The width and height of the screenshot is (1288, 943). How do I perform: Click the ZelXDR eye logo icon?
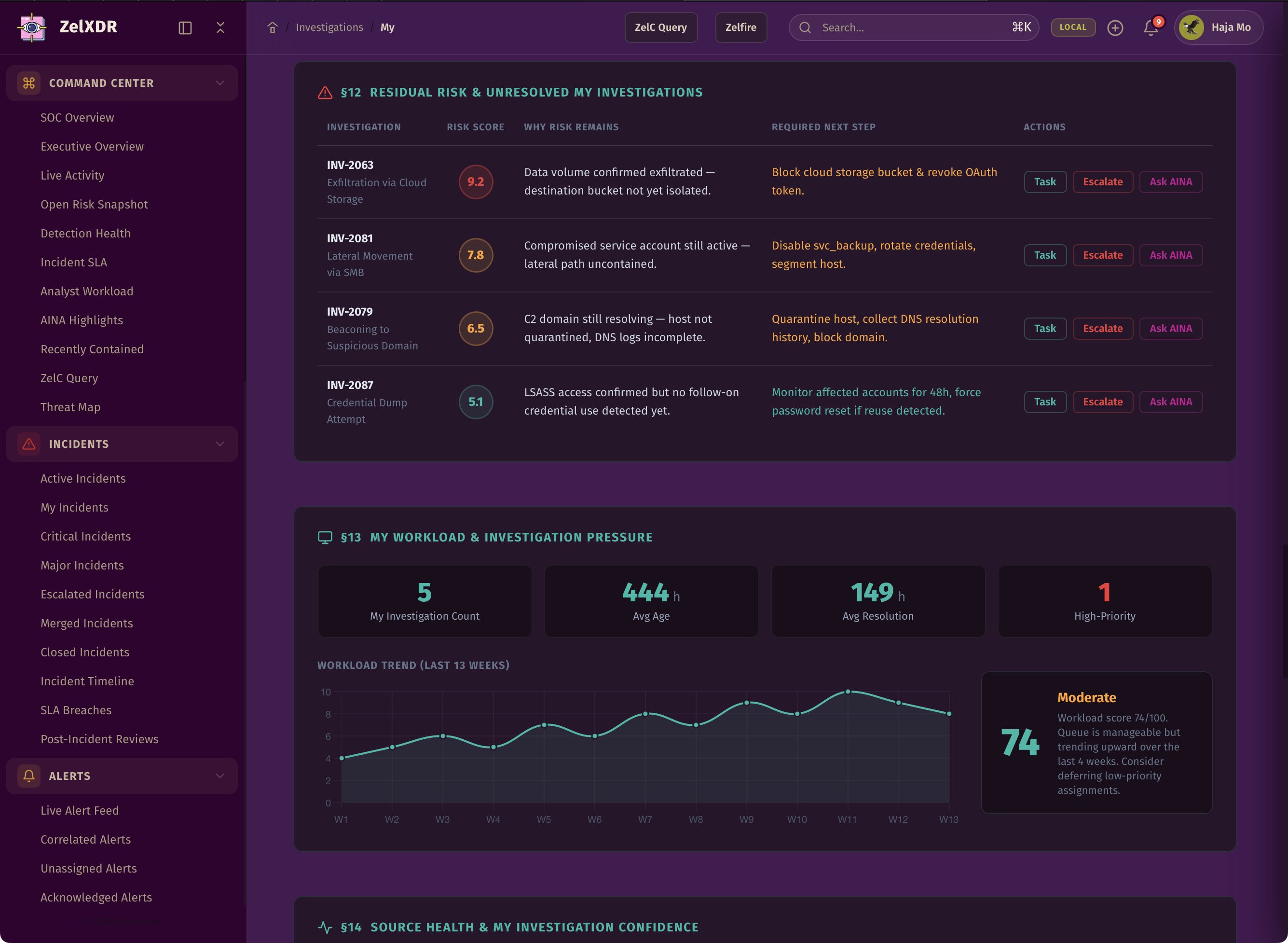[32, 27]
